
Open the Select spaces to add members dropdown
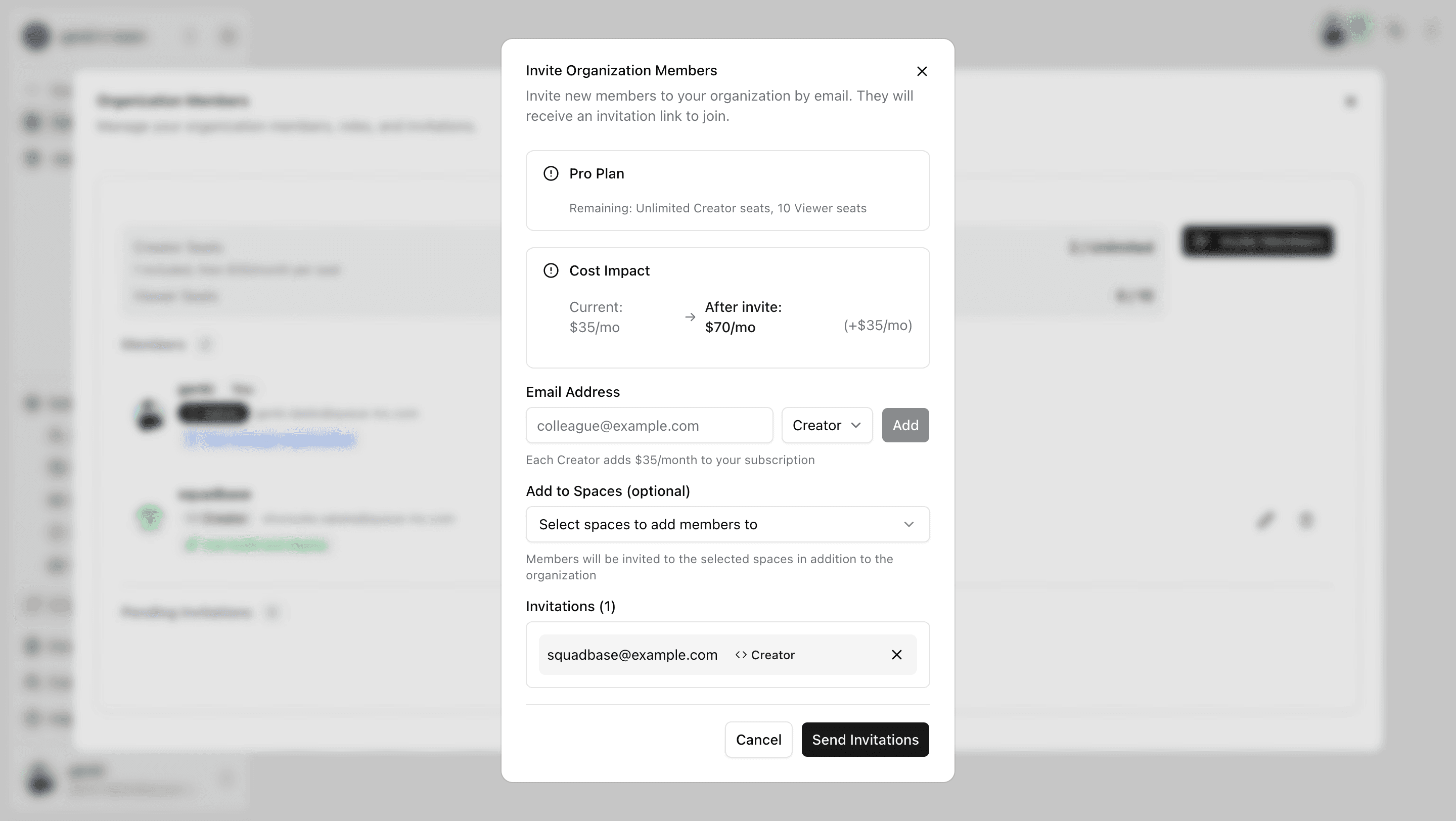tap(727, 524)
